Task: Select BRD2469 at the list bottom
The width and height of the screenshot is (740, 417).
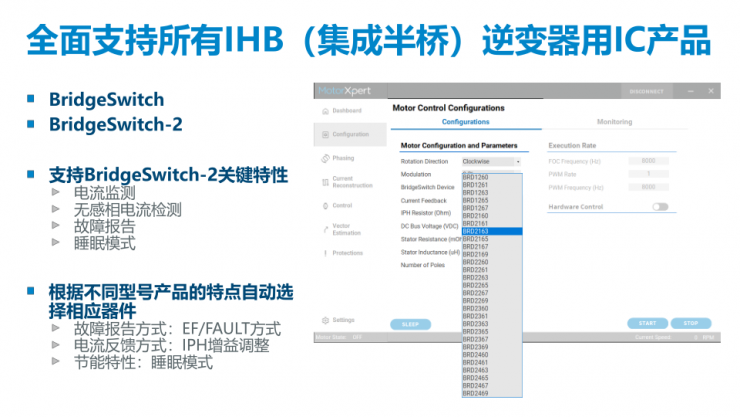Action: pyautogui.click(x=491, y=393)
